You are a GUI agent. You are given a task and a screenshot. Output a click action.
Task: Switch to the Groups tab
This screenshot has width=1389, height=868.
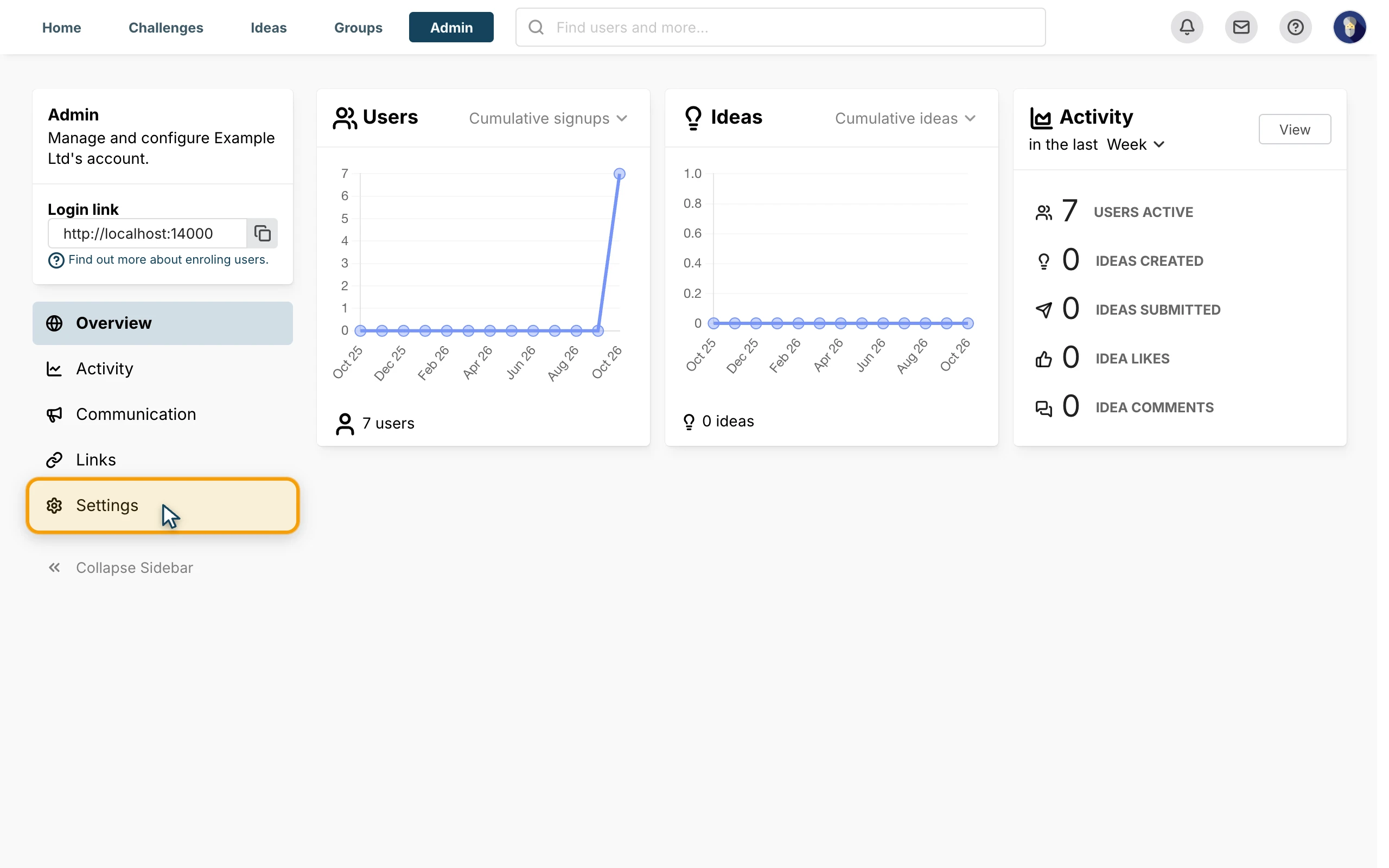[x=358, y=27]
